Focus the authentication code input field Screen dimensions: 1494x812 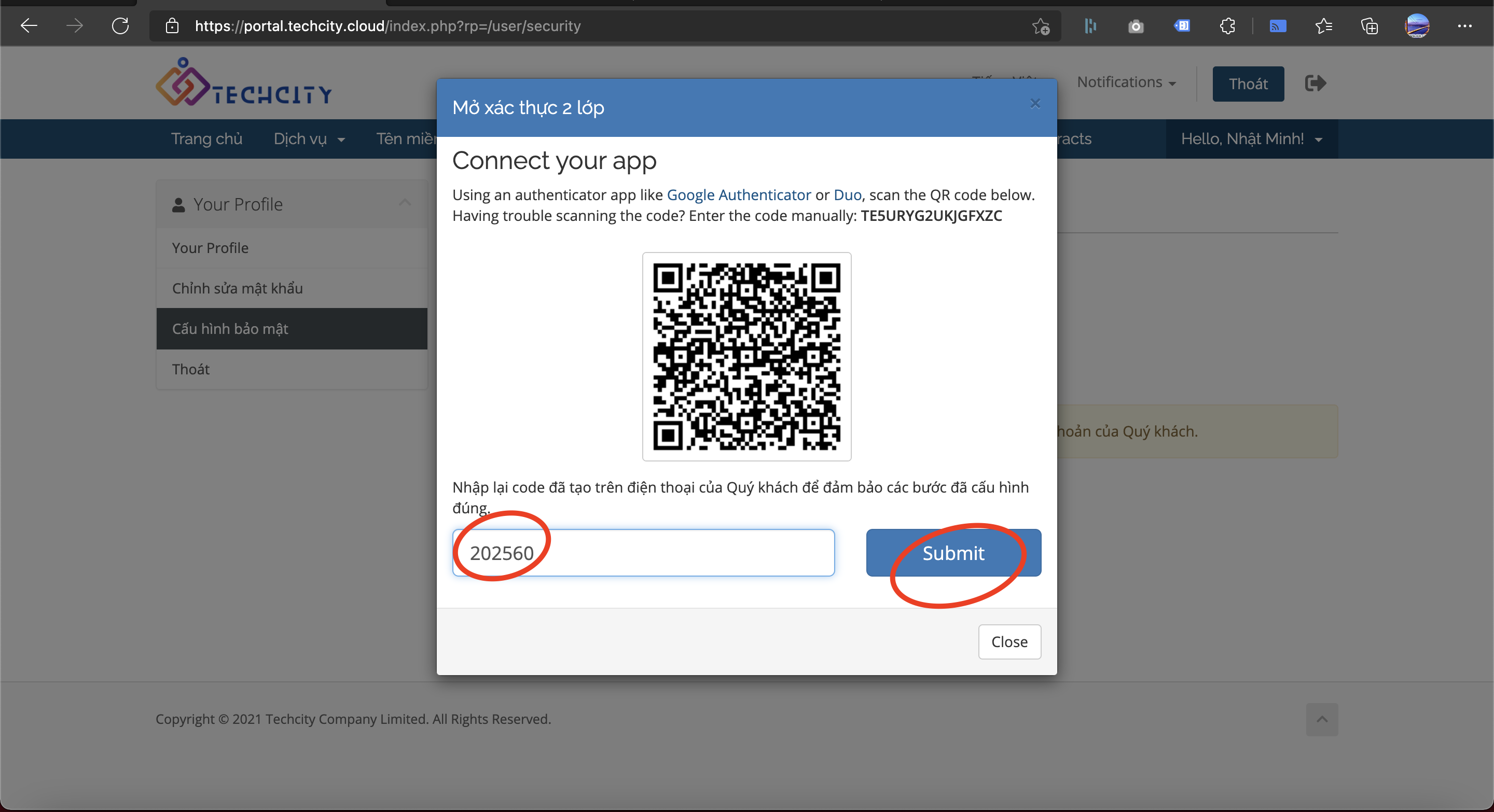click(x=643, y=552)
